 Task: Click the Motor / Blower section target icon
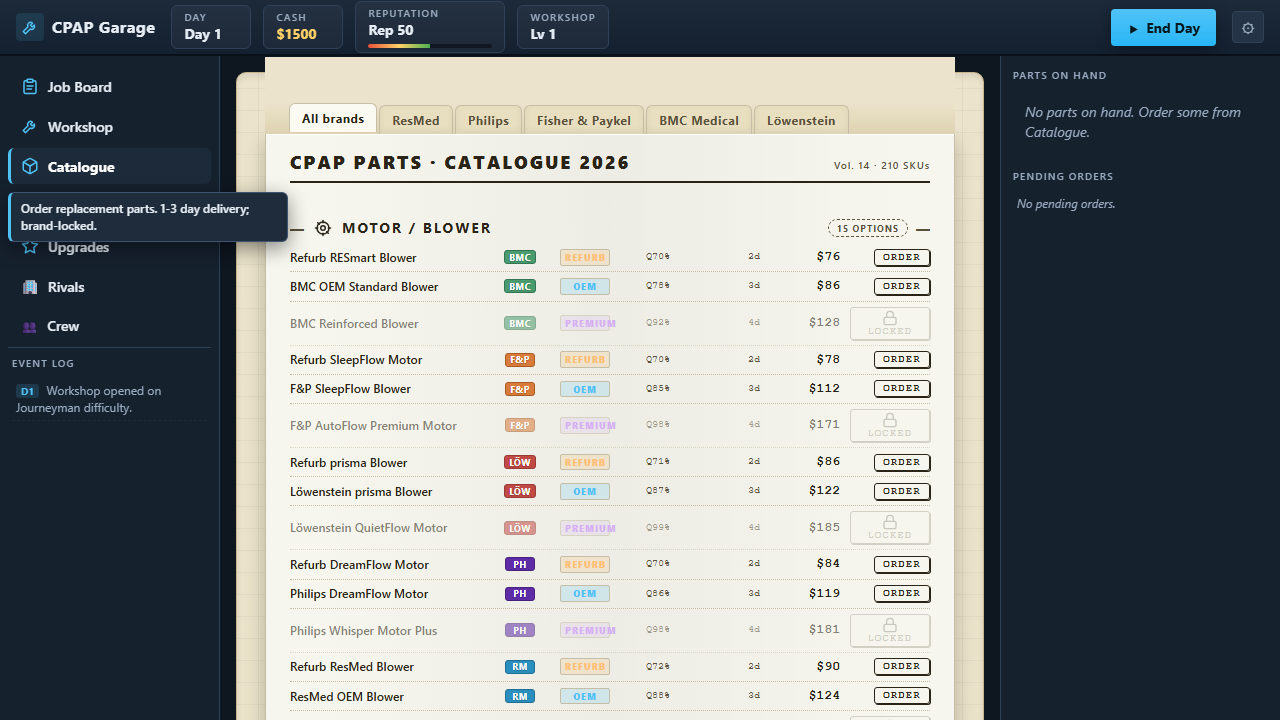[323, 228]
